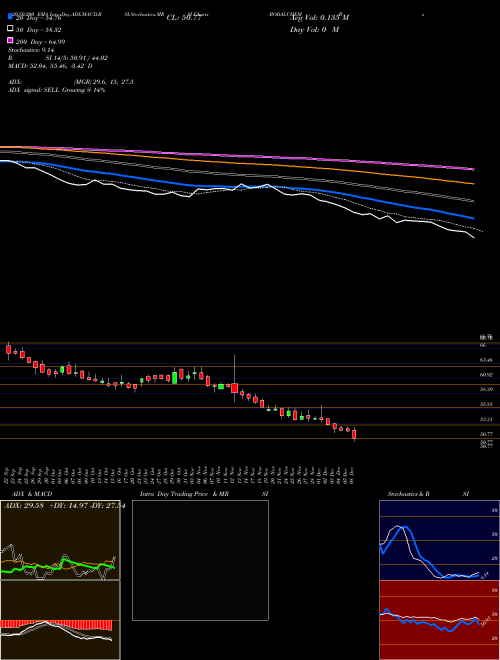This screenshot has width=500, height=660.
Task: Click the 'MACD: 52.04, 55.46, -3.42 D' line
Action: [x=50, y=66]
